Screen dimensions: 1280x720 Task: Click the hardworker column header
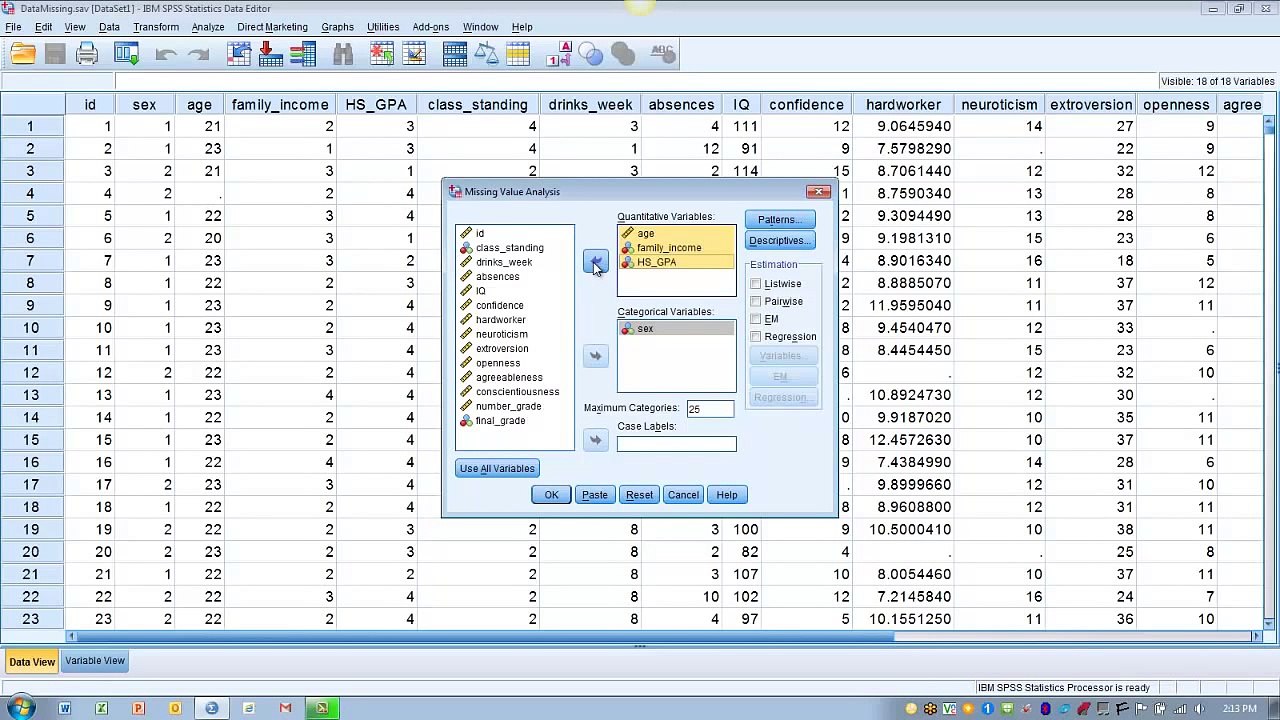903,104
